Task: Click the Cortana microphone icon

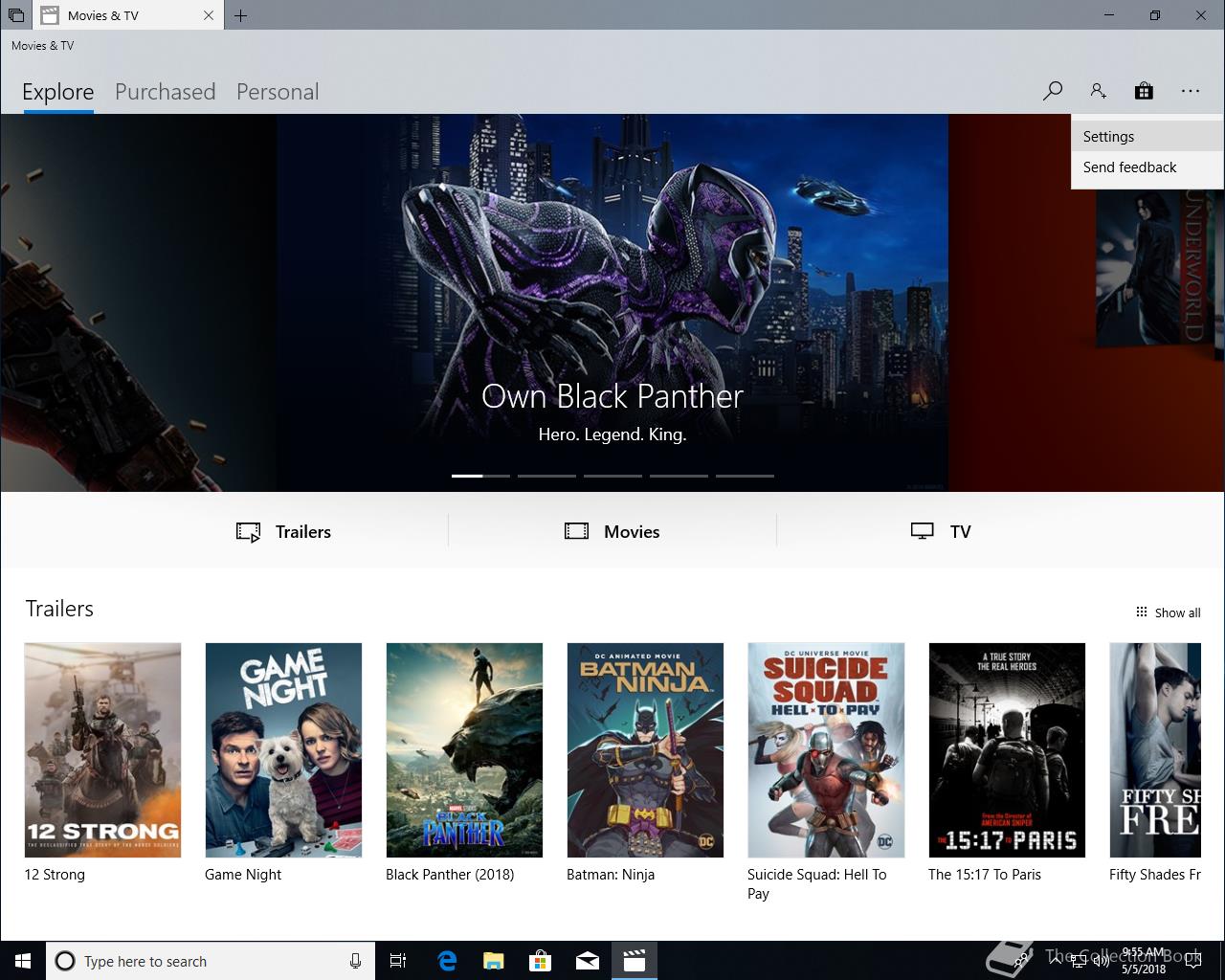Action: (x=355, y=961)
